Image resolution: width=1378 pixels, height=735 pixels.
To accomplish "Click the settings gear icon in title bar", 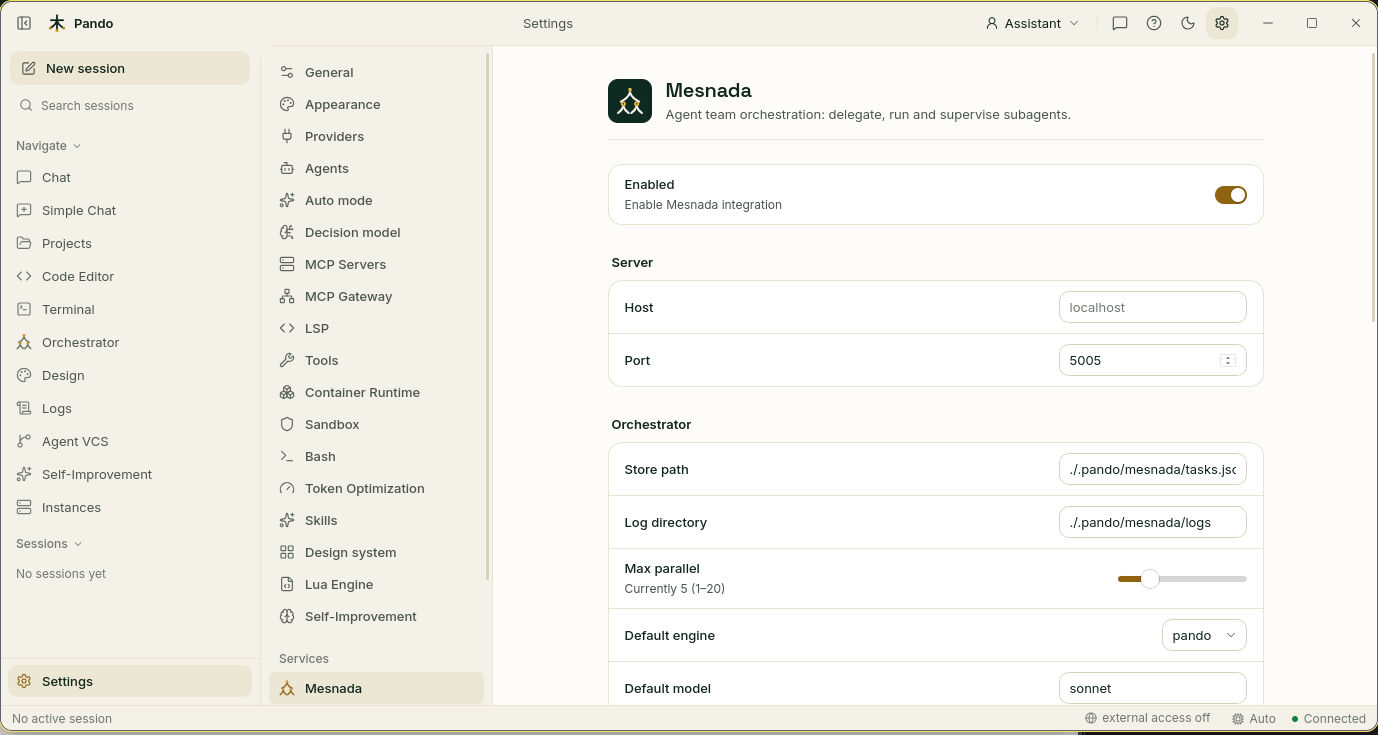I will click(x=1222, y=23).
